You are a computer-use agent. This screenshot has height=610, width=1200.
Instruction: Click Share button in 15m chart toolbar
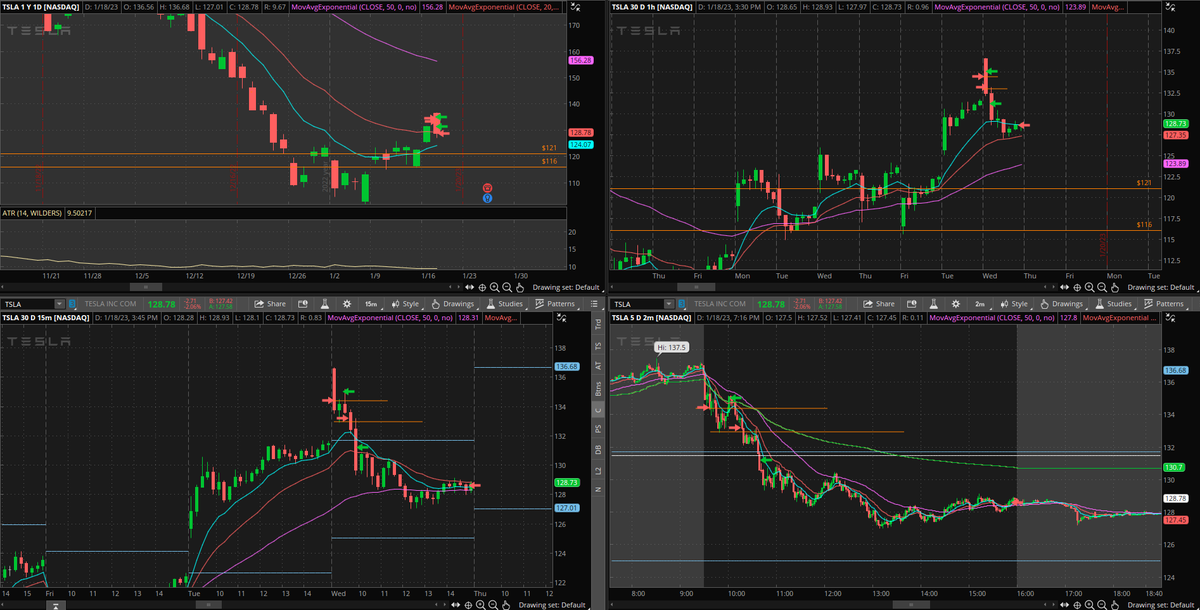click(x=270, y=303)
